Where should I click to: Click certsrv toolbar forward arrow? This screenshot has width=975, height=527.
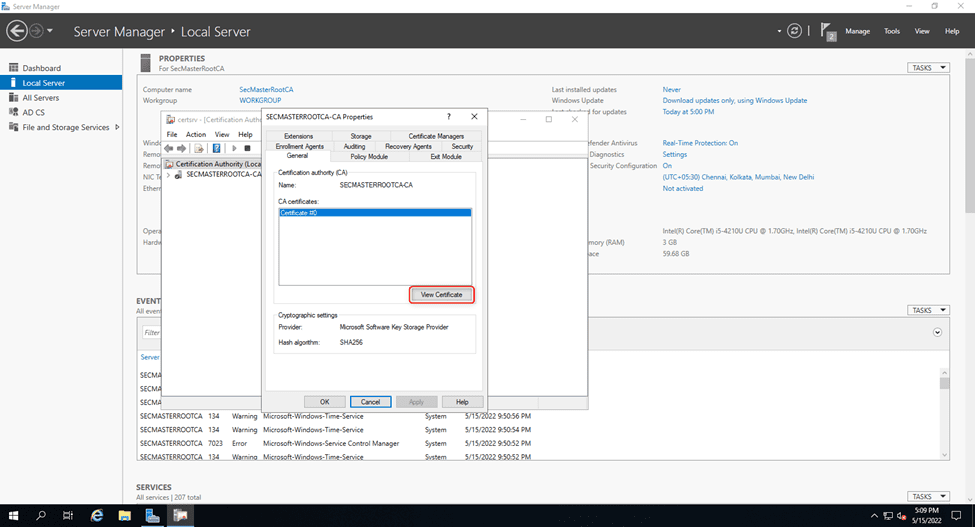[182, 149]
